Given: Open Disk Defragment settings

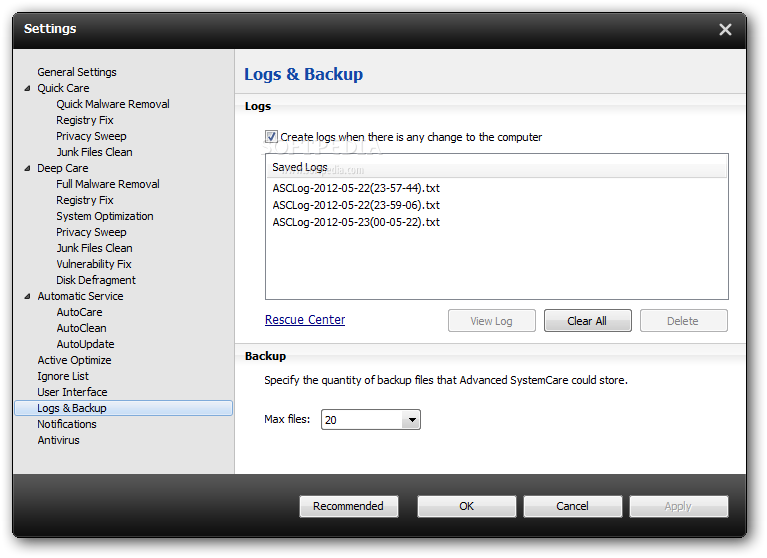Looking at the screenshot, I should click(96, 280).
